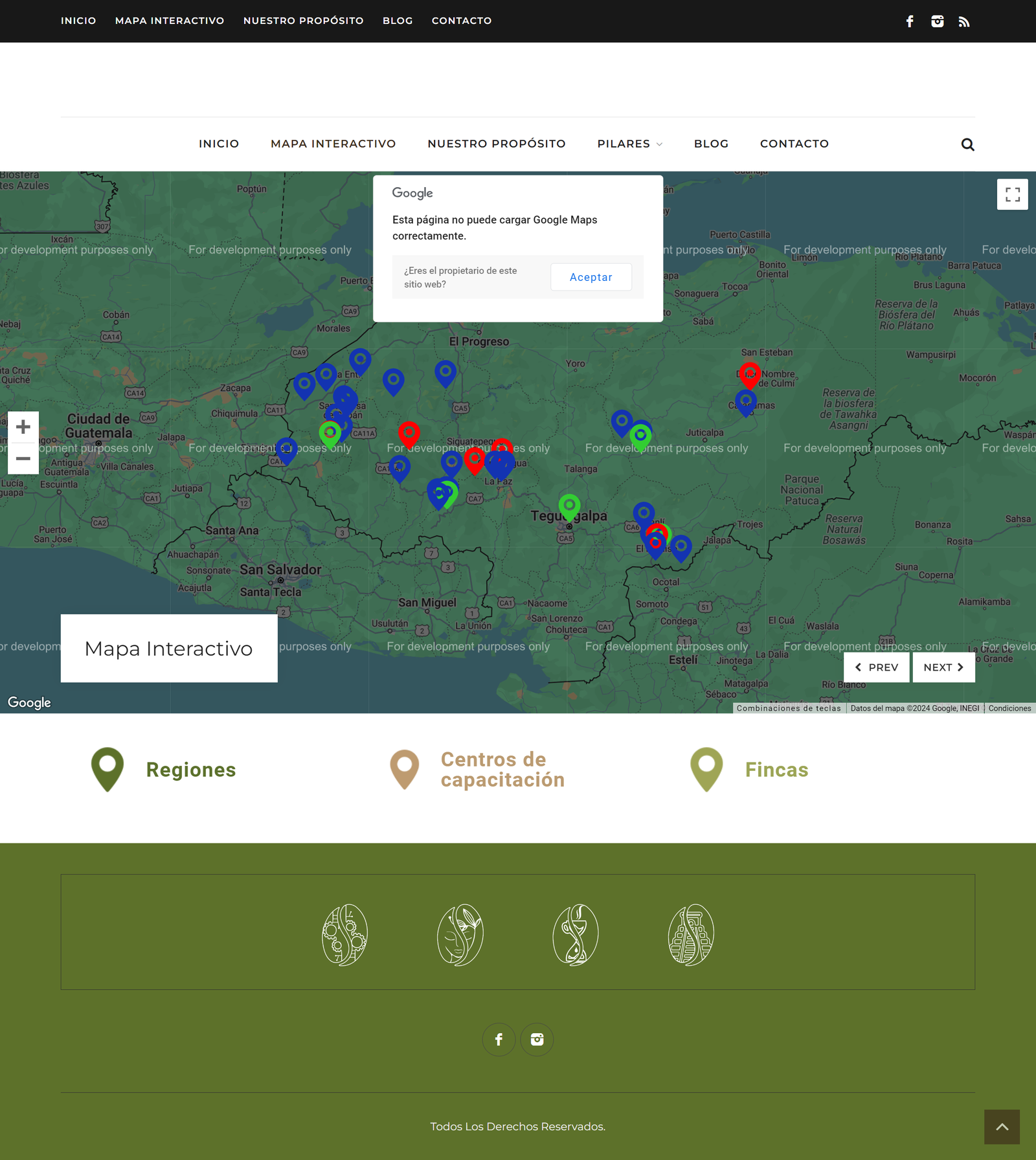Image resolution: width=1036 pixels, height=1160 pixels.
Task: Click the footer Facebook circle icon
Action: pos(499,1040)
